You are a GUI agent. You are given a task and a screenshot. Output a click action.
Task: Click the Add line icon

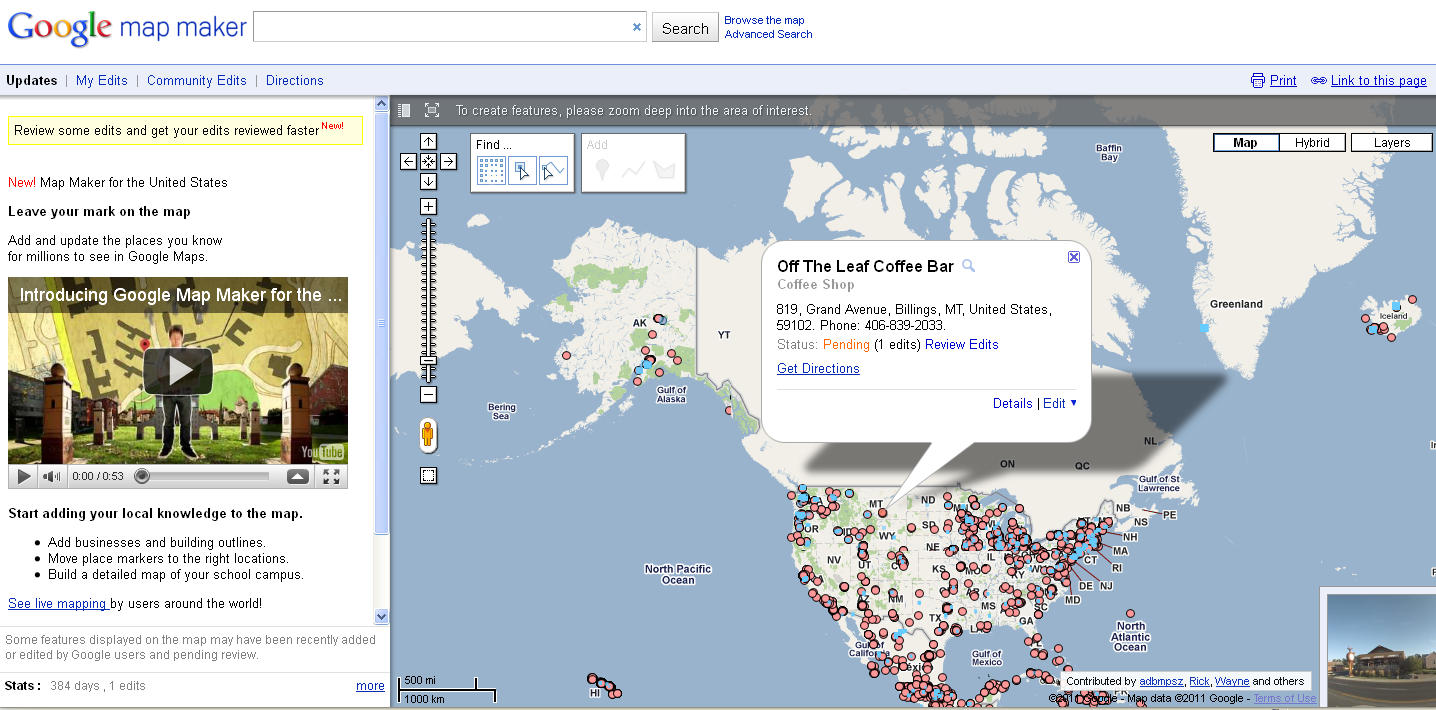point(633,171)
